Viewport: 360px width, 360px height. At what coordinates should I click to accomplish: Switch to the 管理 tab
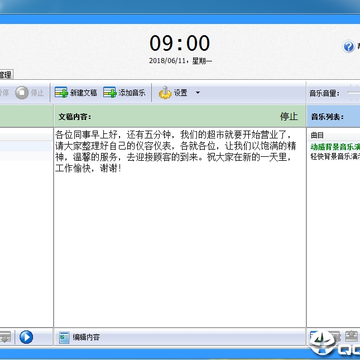[6, 75]
